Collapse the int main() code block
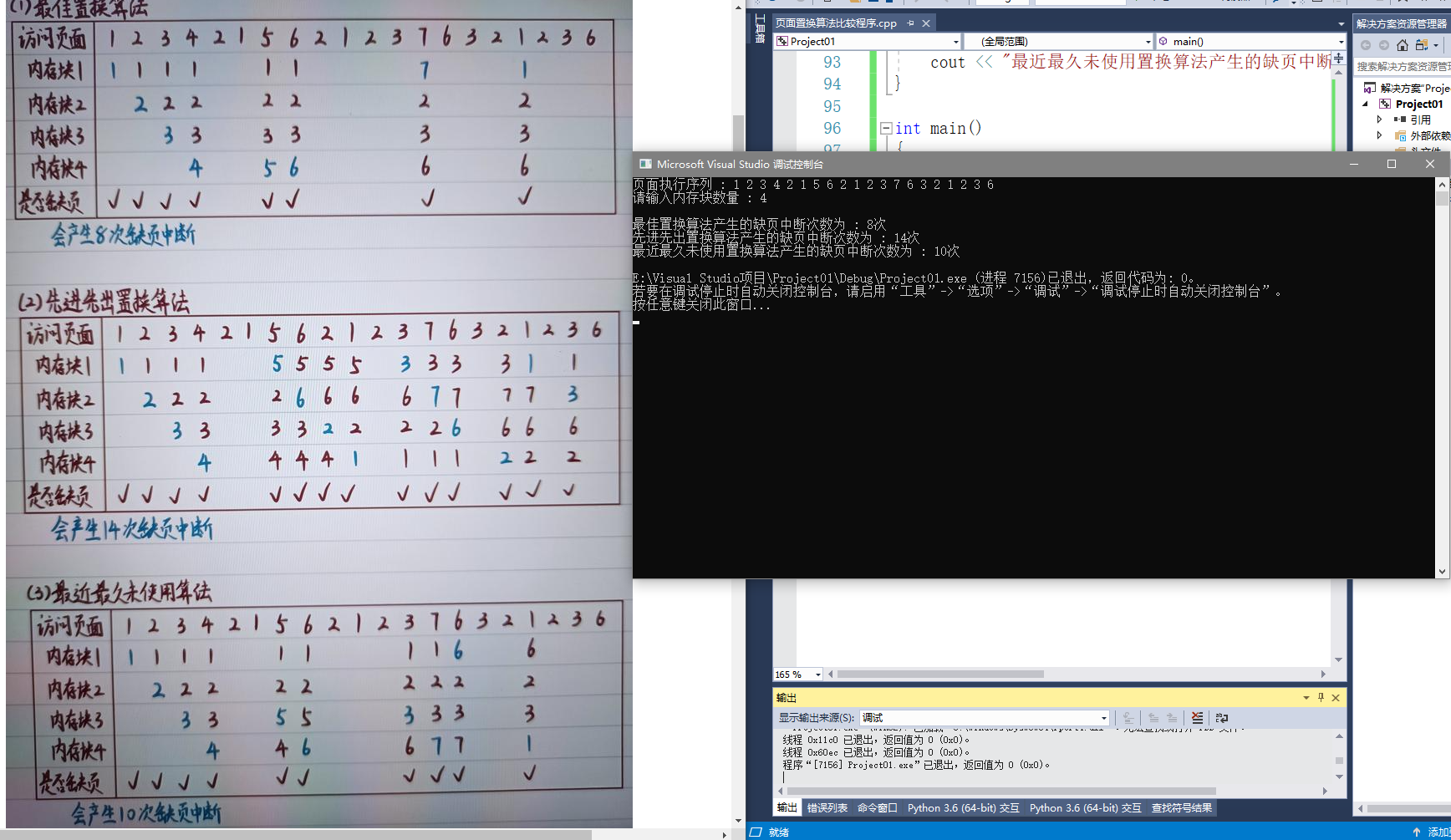Image resolution: width=1451 pixels, height=840 pixels. click(886, 128)
